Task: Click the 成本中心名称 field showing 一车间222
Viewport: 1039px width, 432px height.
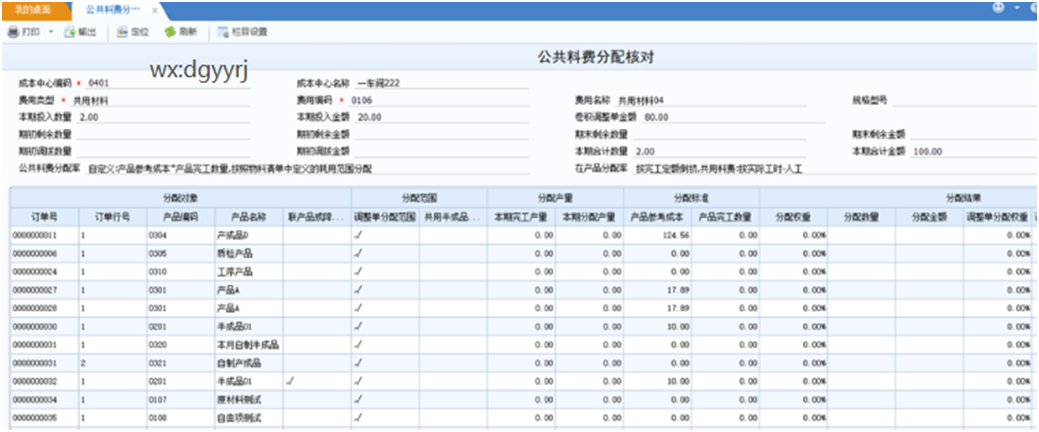Action: [x=441, y=83]
